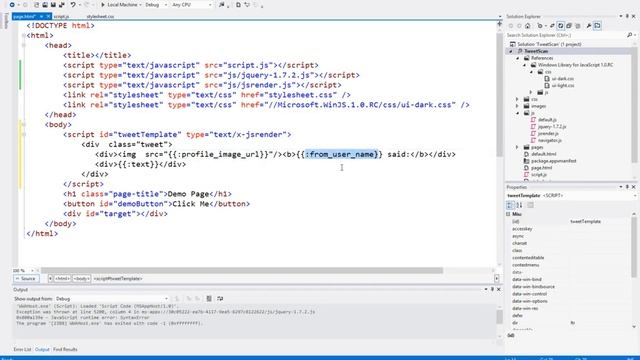Collapse the References folder node

[x=518, y=58]
